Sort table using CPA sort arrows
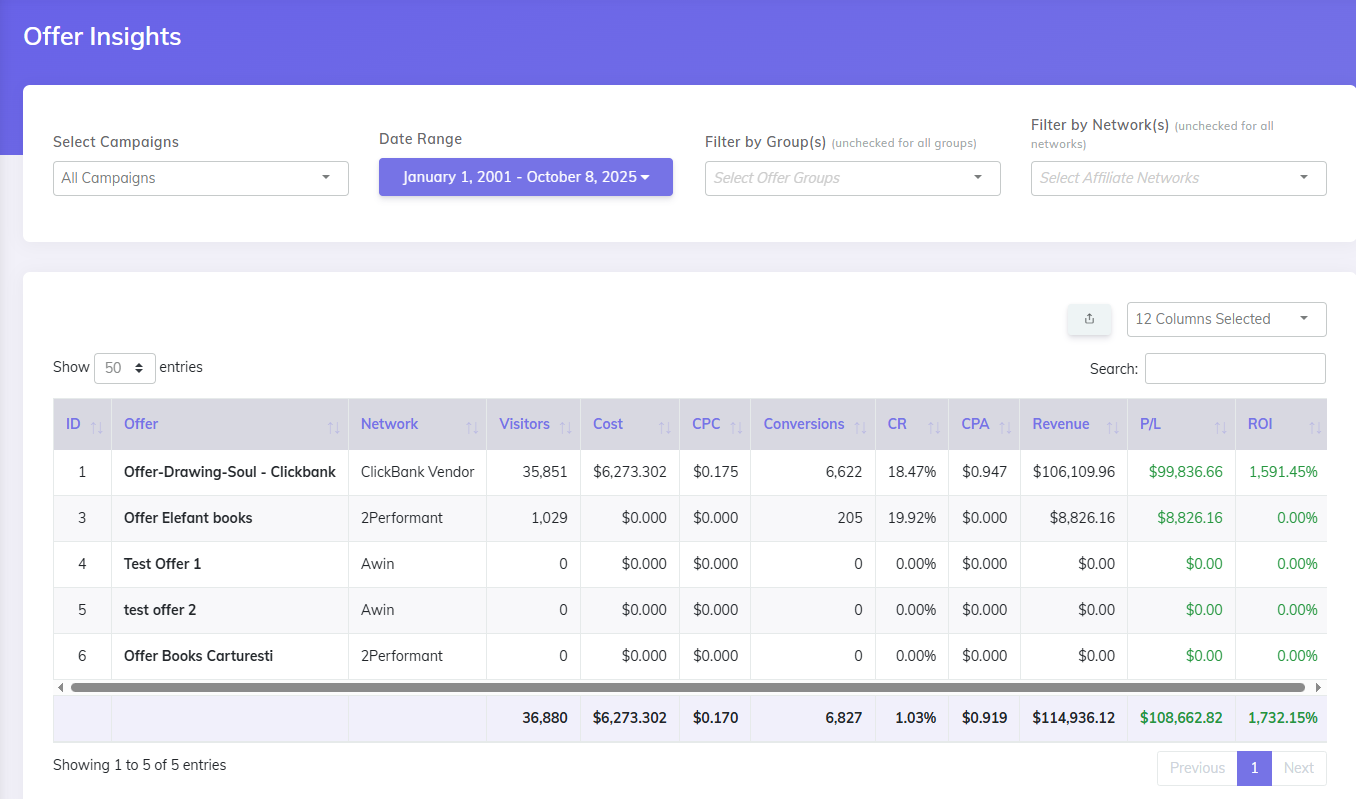 click(1005, 424)
